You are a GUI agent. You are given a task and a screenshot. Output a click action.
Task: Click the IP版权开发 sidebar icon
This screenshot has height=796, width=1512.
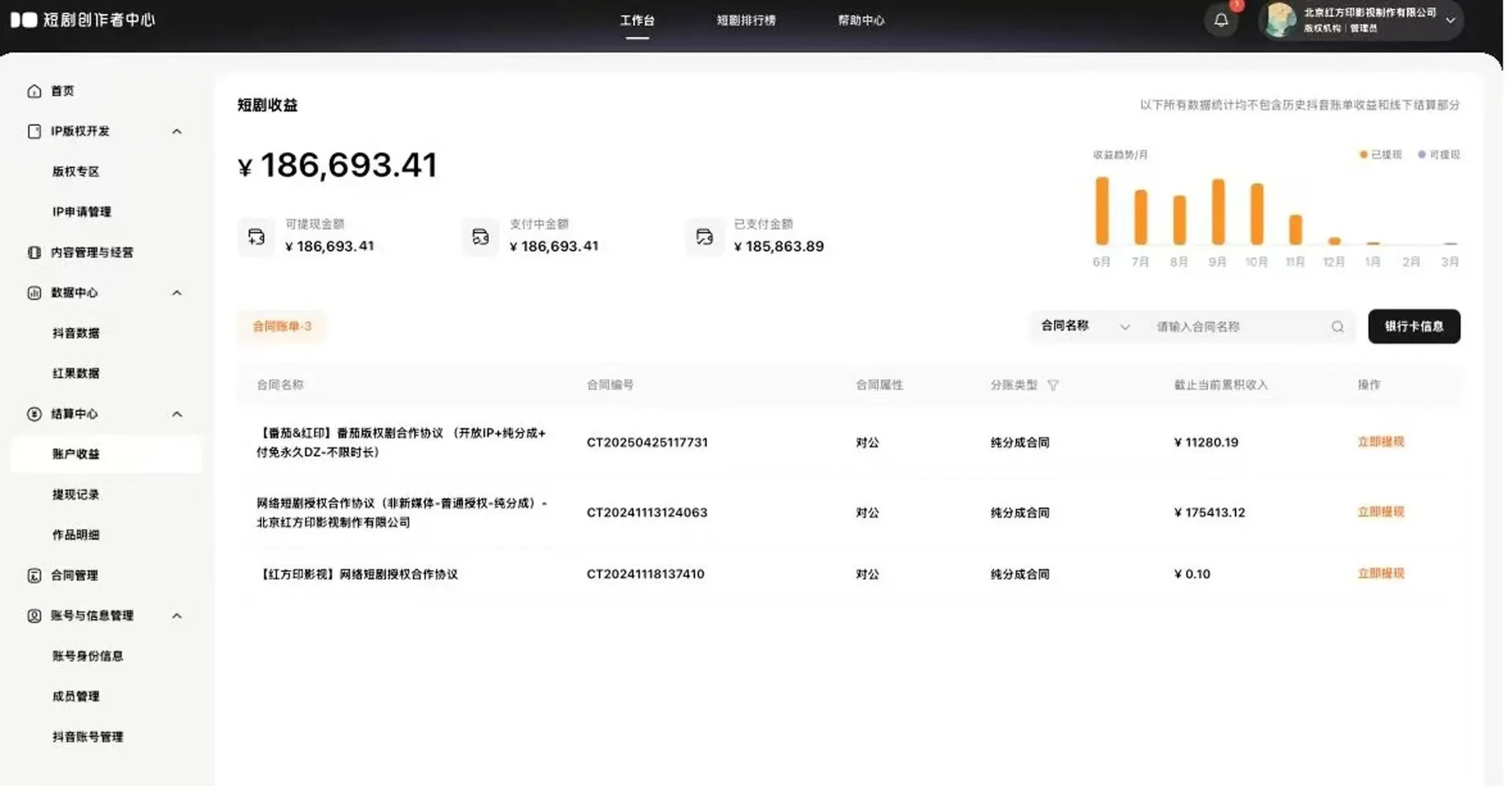34,131
